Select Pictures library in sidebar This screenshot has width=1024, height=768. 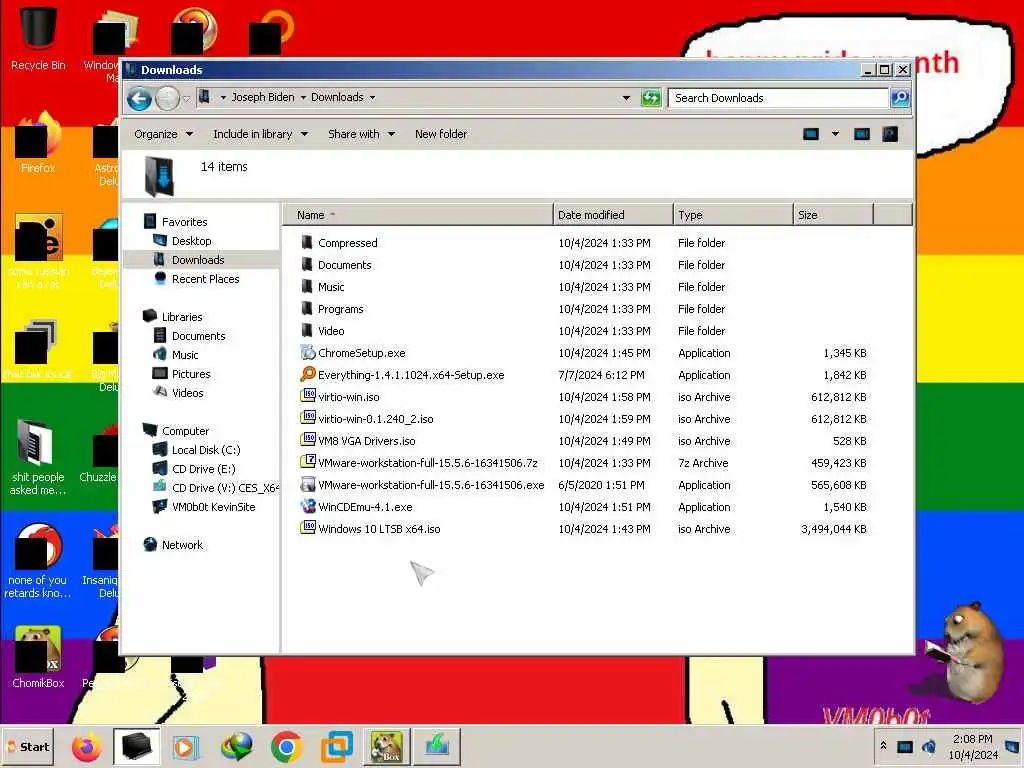pyautogui.click(x=191, y=374)
